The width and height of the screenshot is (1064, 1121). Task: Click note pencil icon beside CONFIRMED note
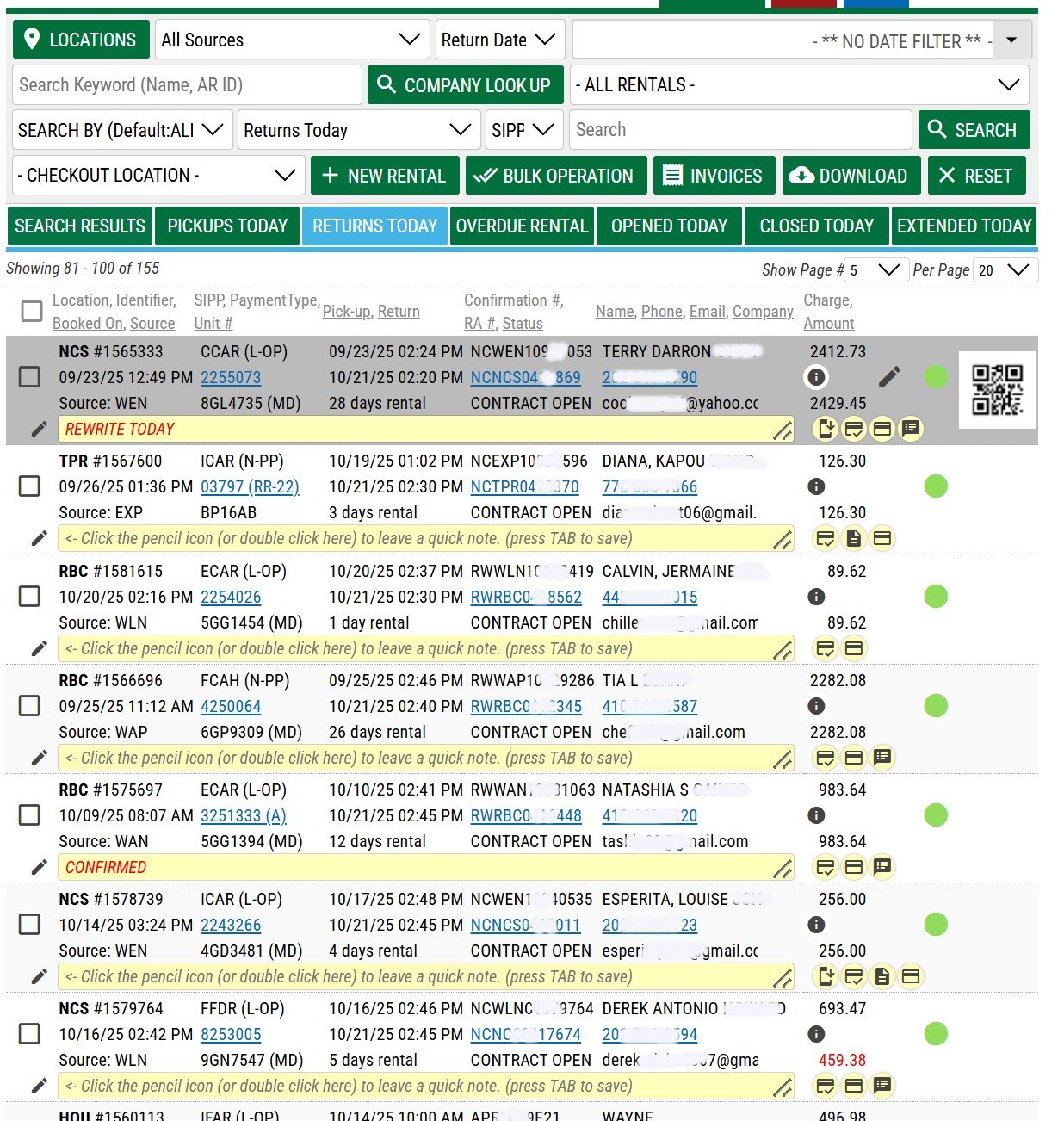[39, 867]
